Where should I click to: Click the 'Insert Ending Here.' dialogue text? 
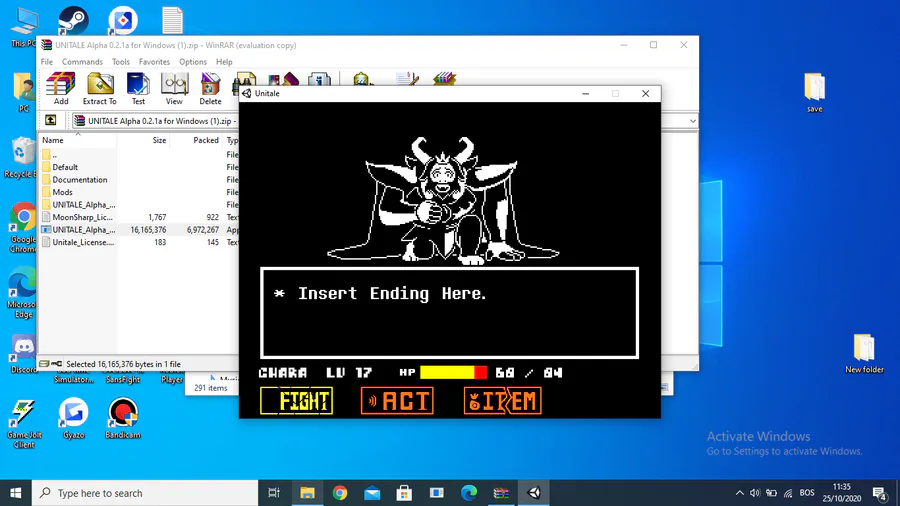tap(392, 294)
